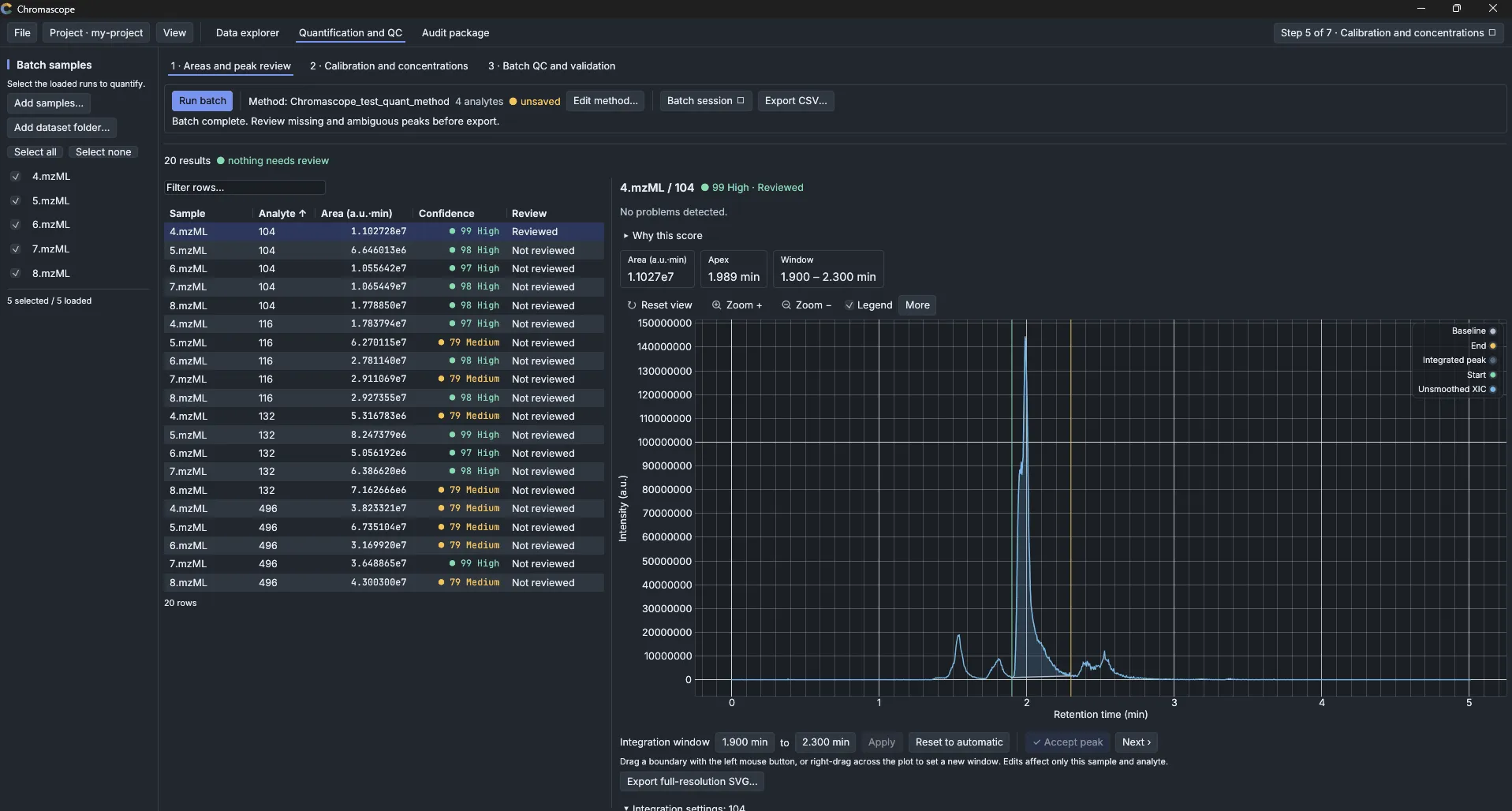Screen dimensions: 1512x811
Task: Click the Zoom + magnifier icon
Action: [717, 305]
